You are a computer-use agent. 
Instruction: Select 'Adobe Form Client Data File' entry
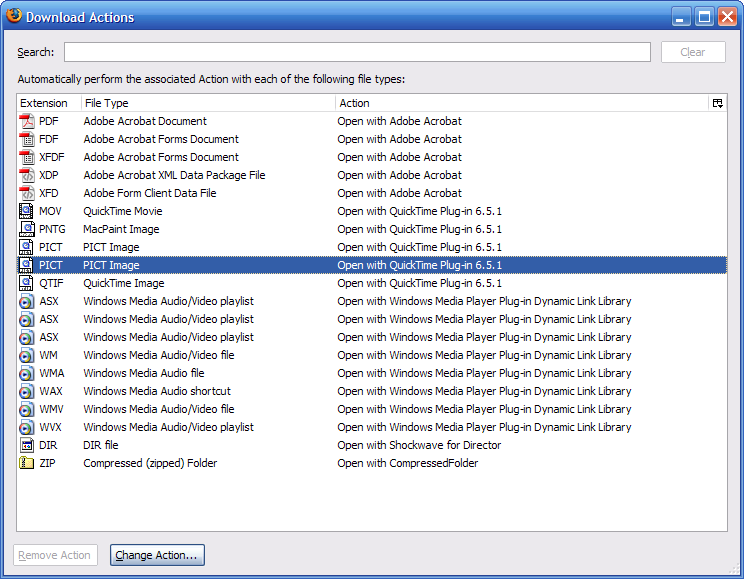pyautogui.click(x=150, y=193)
